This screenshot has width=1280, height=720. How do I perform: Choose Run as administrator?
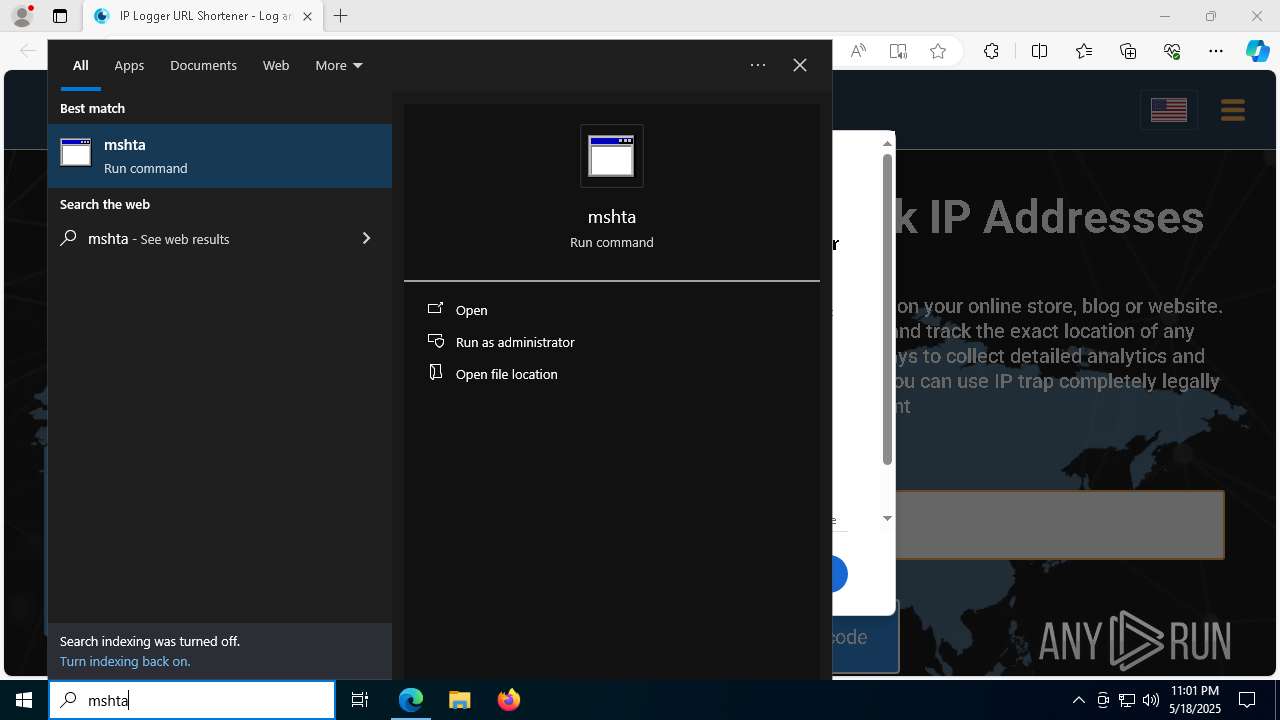(515, 342)
